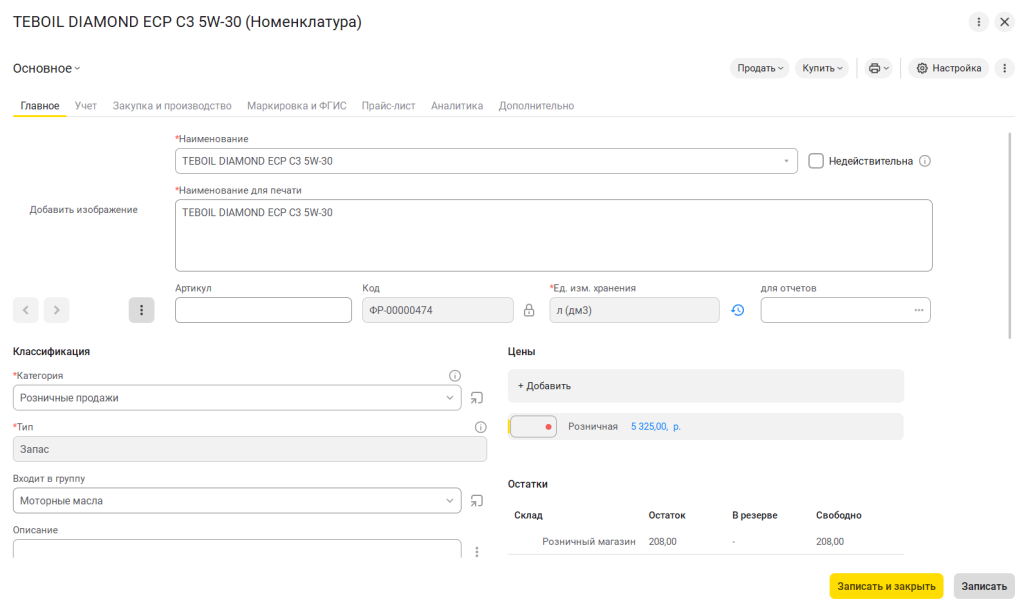
Task: Expand the Продать menu button
Action: [x=760, y=68]
